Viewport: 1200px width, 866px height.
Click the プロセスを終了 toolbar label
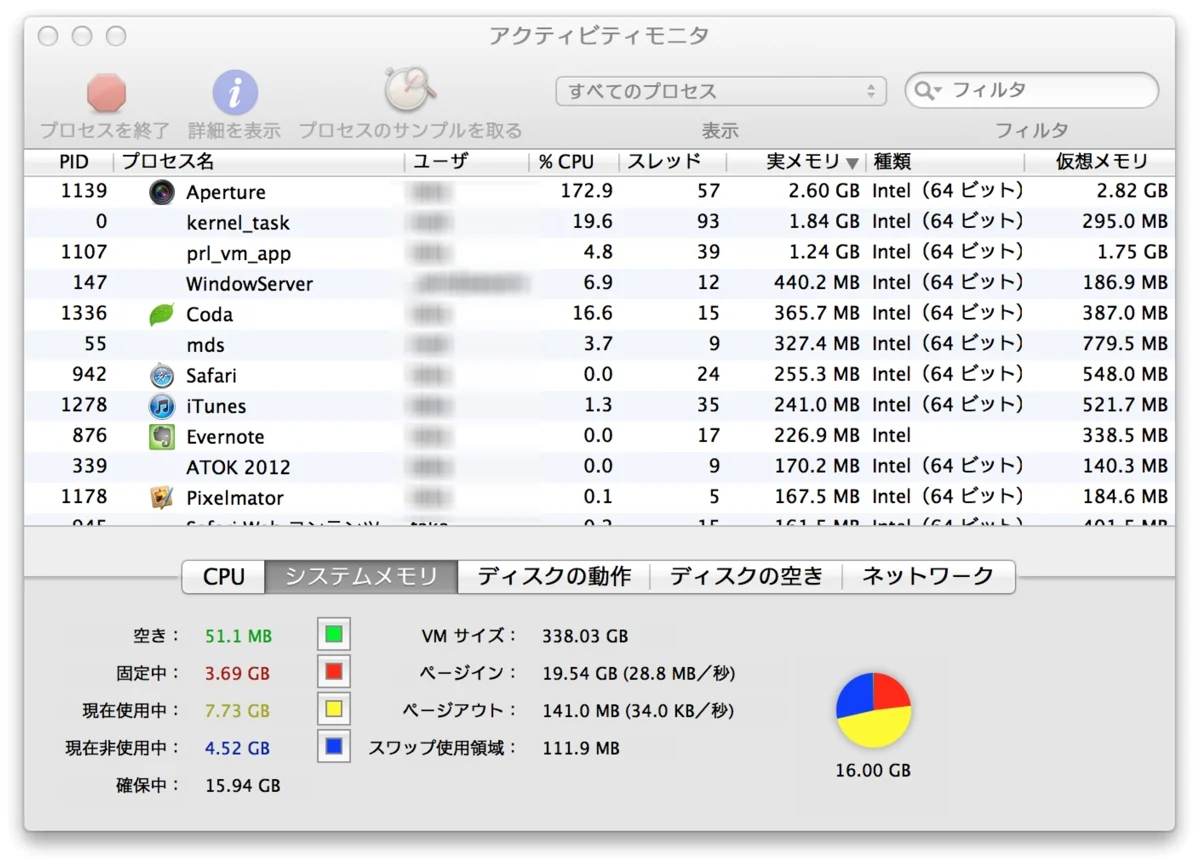click(x=105, y=131)
